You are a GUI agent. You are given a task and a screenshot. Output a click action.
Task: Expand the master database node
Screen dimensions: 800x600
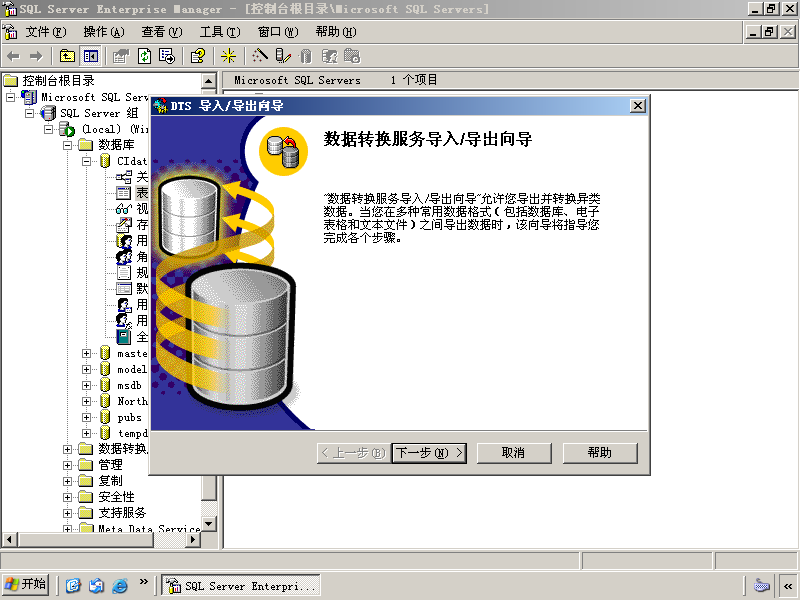(86, 353)
